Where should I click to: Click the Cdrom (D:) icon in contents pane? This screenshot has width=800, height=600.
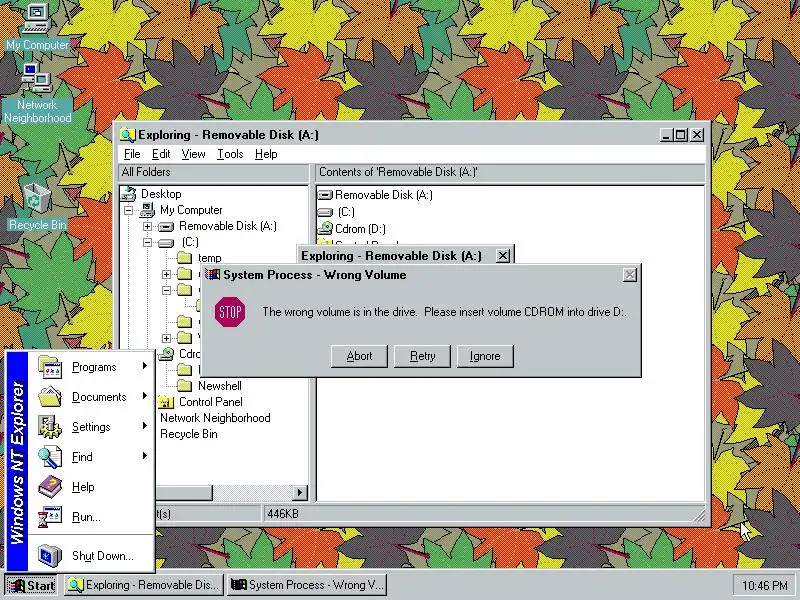point(325,229)
